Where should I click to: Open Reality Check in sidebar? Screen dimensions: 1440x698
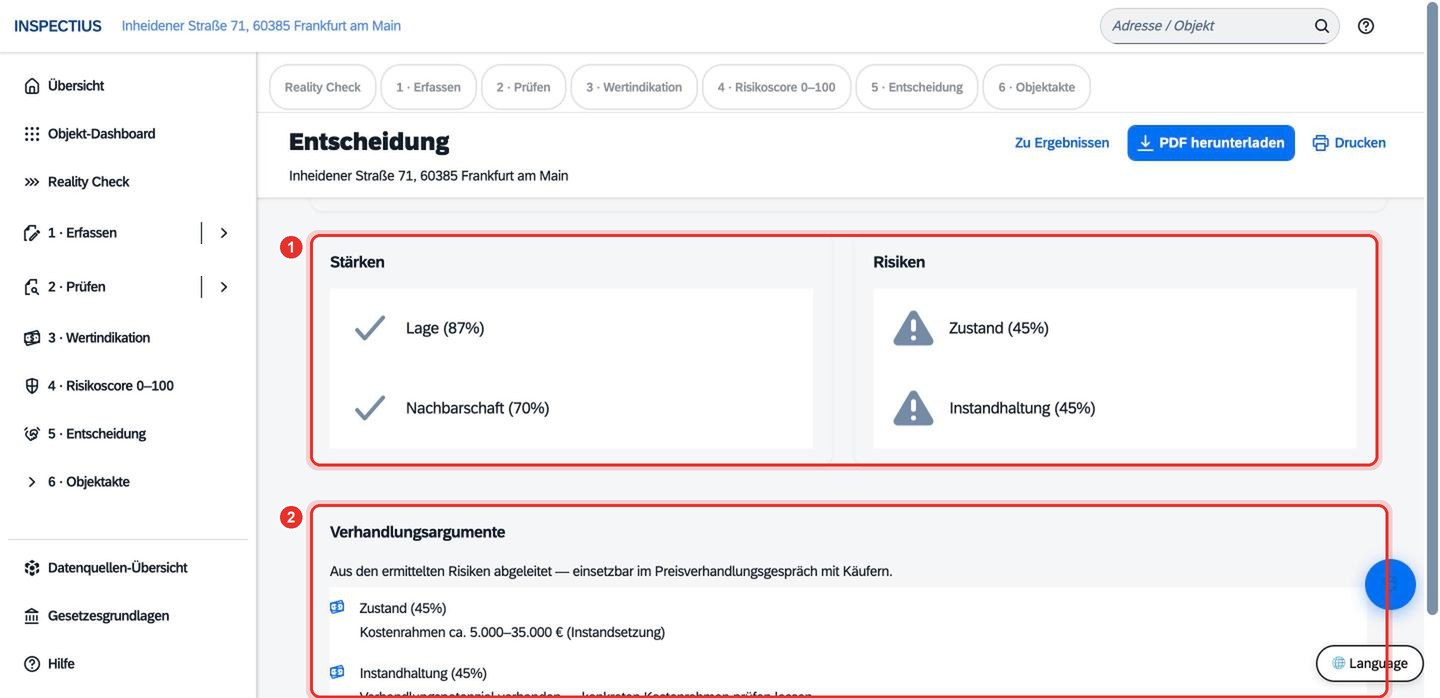89,182
